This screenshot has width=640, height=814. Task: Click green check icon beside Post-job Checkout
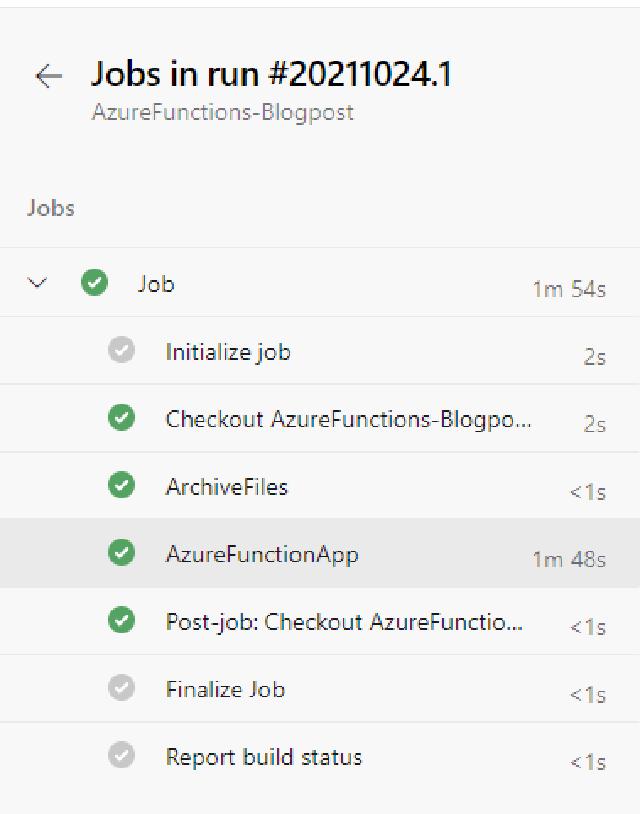tap(121, 621)
